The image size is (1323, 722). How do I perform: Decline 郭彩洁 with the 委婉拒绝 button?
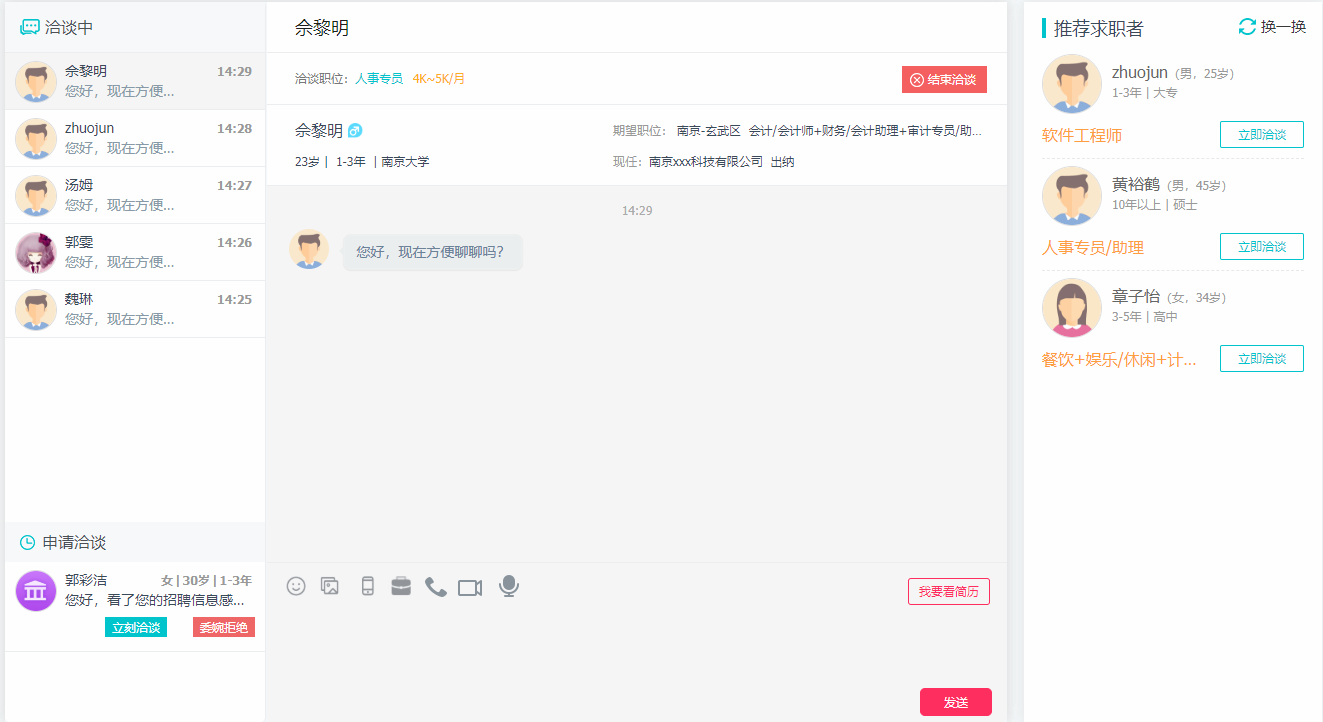point(222,626)
